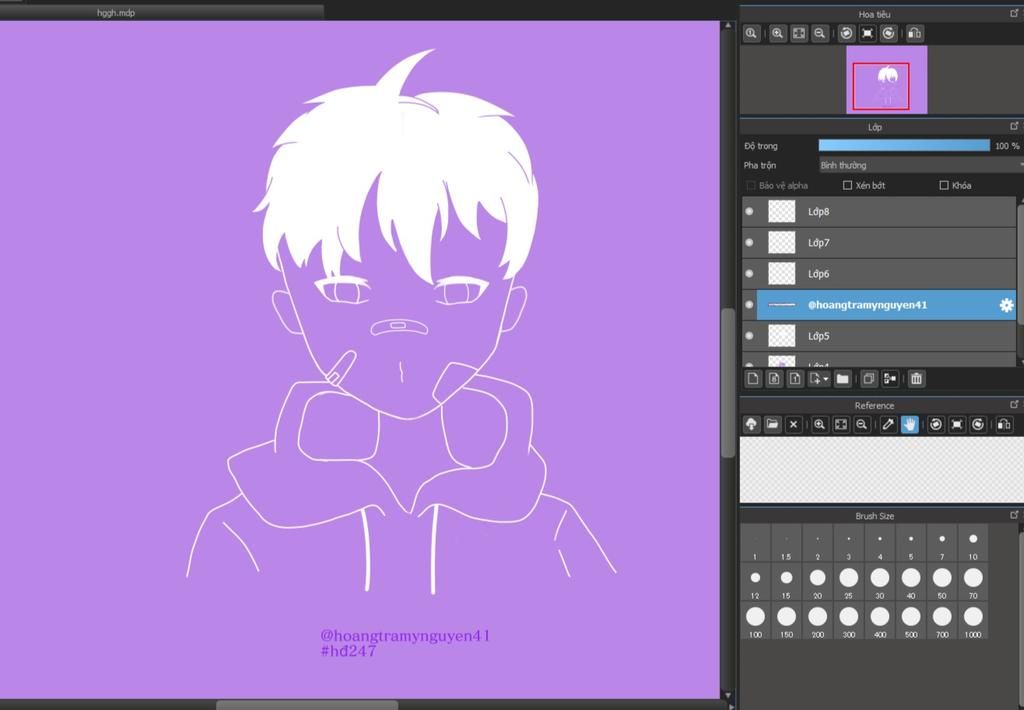1024x710 pixels.
Task: Zoom in the Reference panel
Action: pos(820,425)
